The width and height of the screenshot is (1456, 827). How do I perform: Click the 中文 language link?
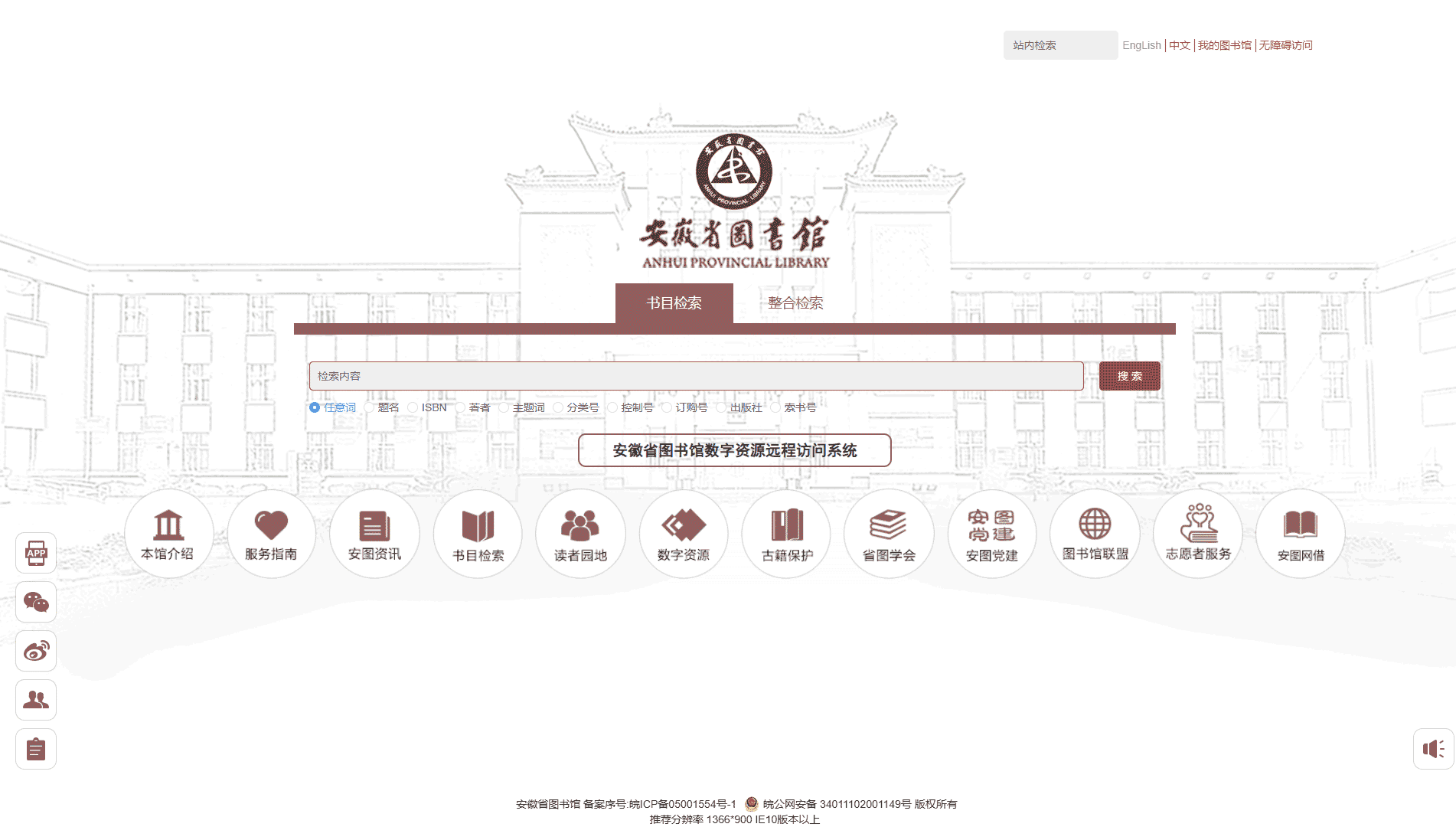click(1180, 45)
